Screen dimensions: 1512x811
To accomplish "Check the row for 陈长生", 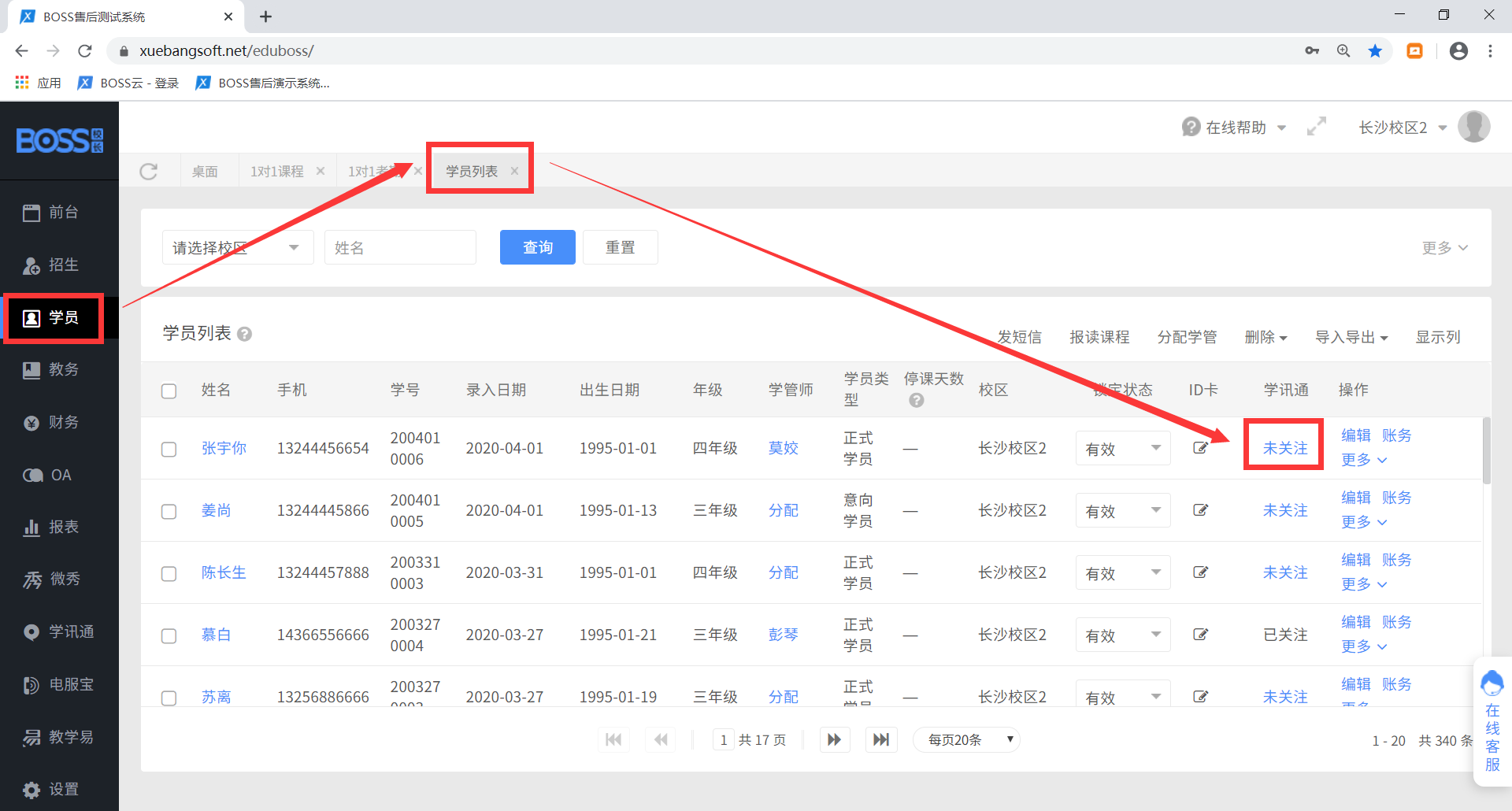I will 169,574.
